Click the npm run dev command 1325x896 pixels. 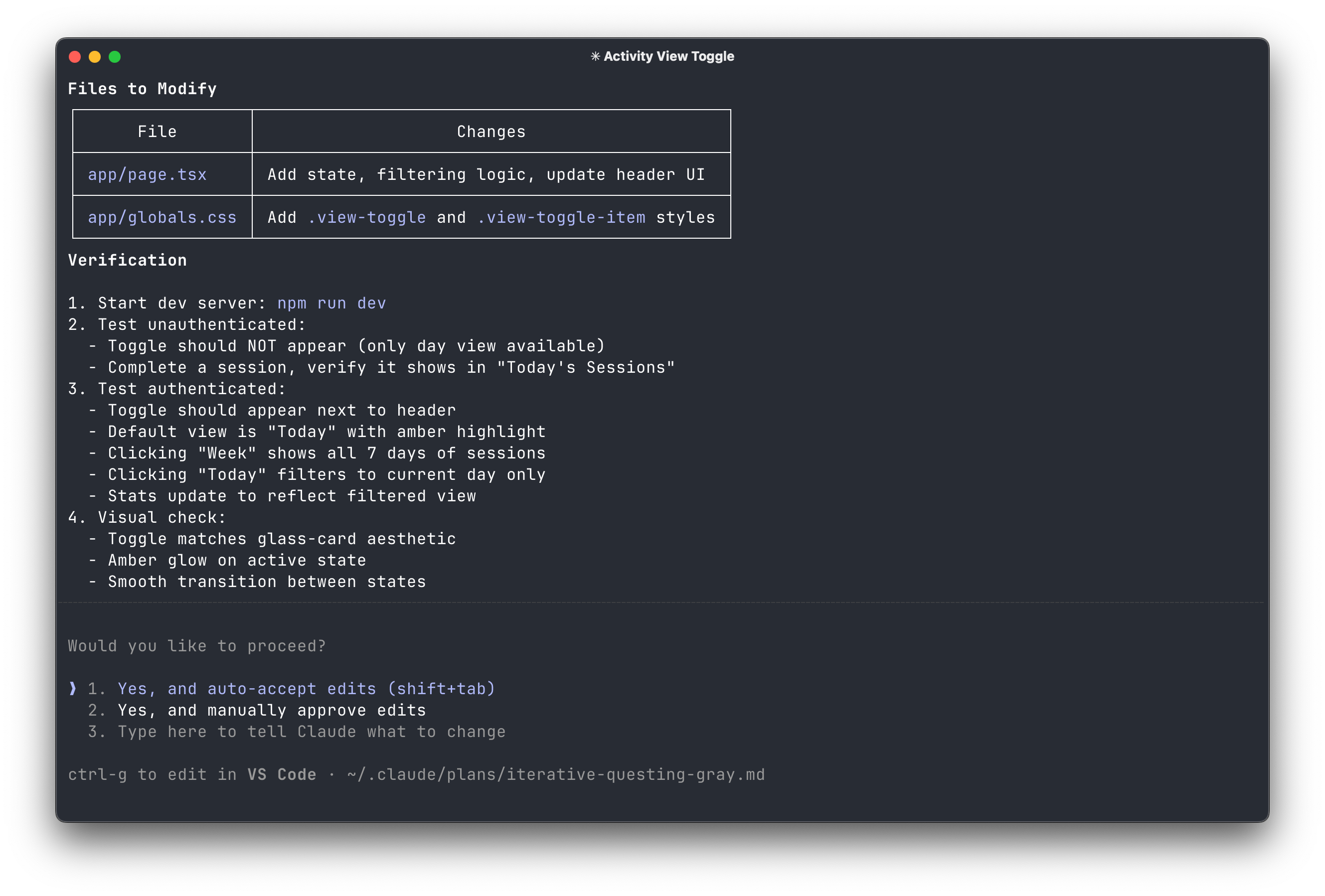tap(331, 303)
